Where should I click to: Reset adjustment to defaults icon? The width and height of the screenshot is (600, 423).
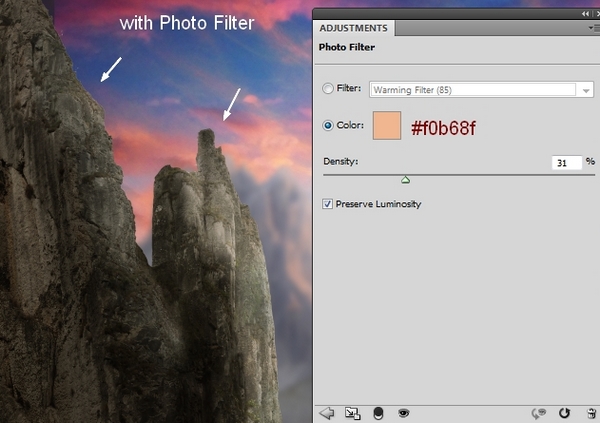coord(564,412)
